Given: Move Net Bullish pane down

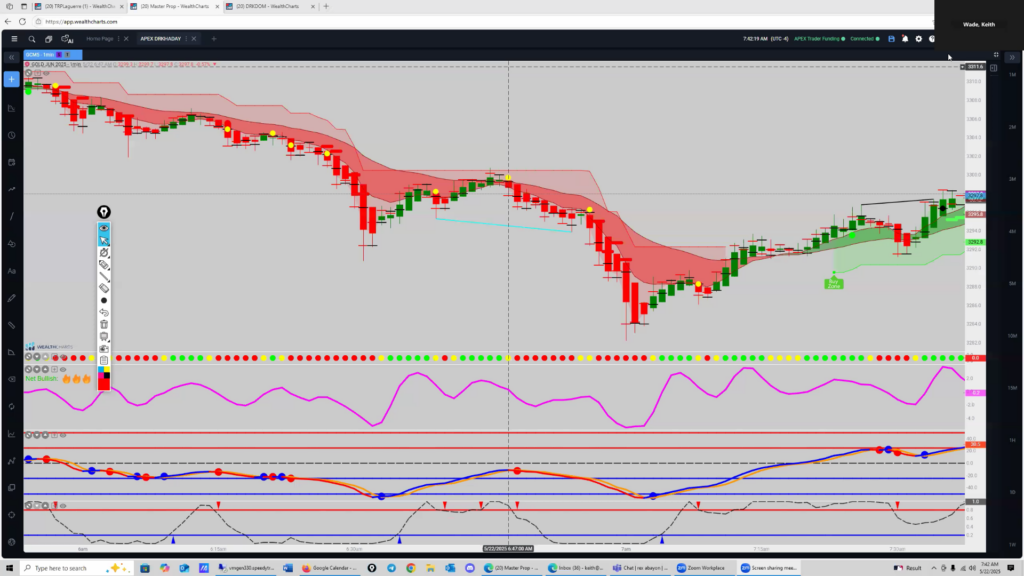Looking at the screenshot, I should point(37,370).
